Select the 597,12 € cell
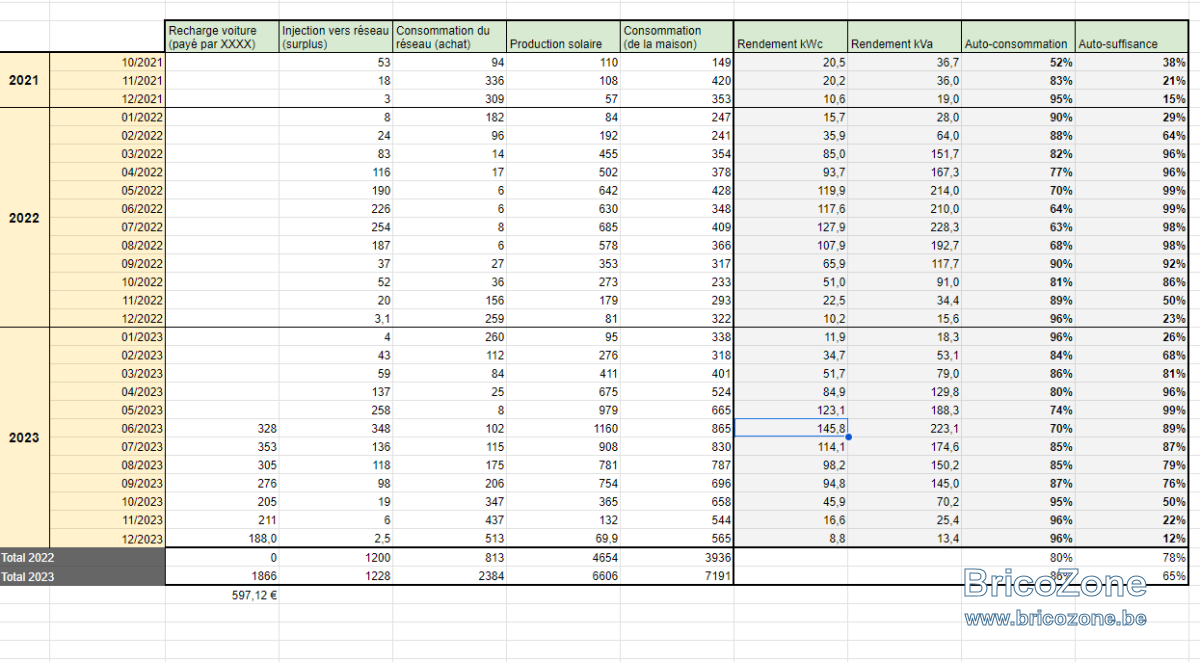 pos(222,594)
